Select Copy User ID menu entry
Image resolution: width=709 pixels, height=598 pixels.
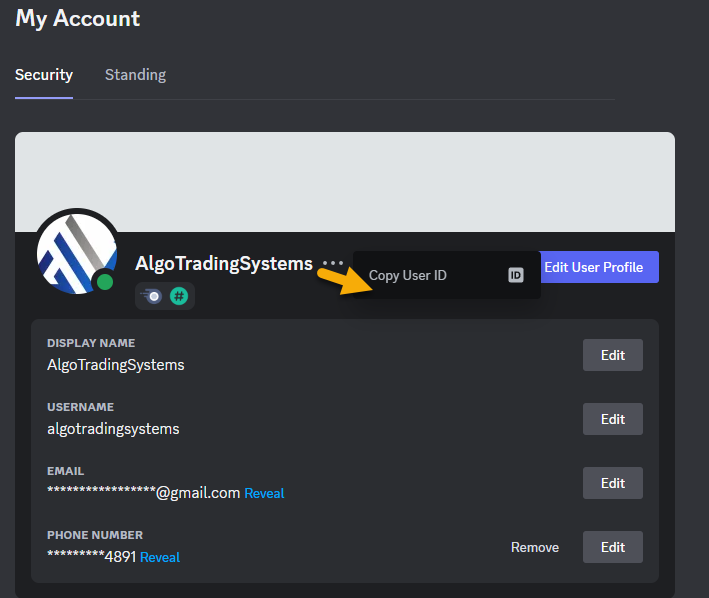click(408, 275)
